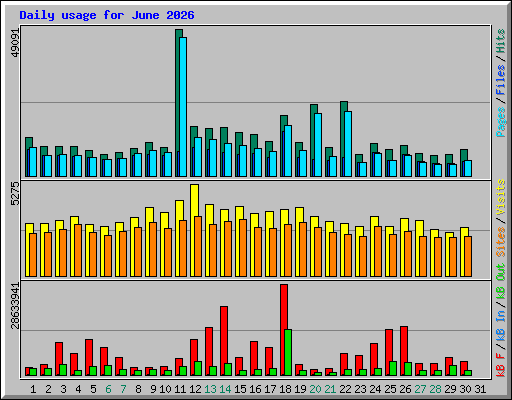
Task: Click the cyan pages bar for day 20
Action: [x=318, y=145]
